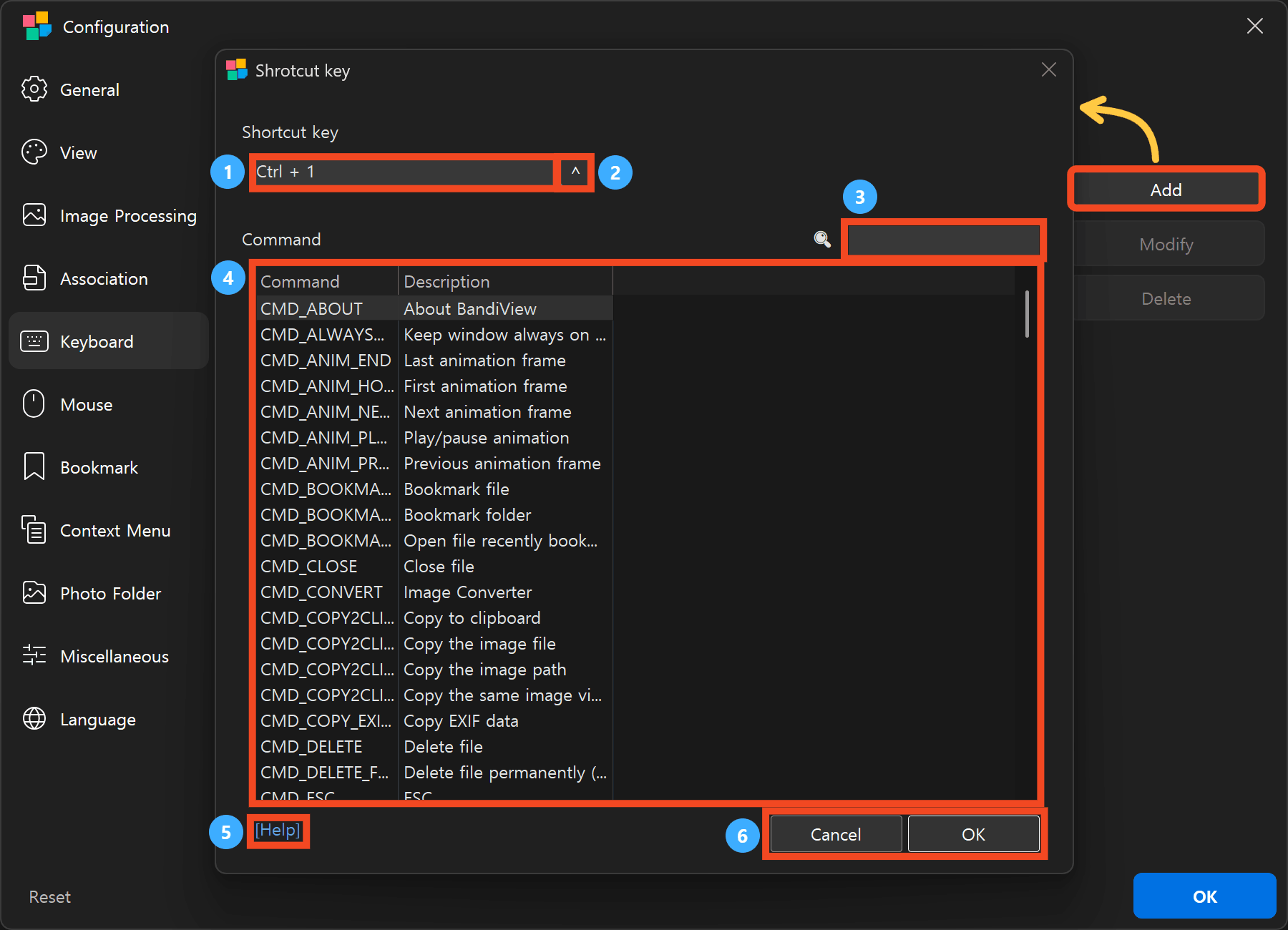1288x930 pixels.
Task: Click the Reset link at bottom left
Action: pos(49,897)
